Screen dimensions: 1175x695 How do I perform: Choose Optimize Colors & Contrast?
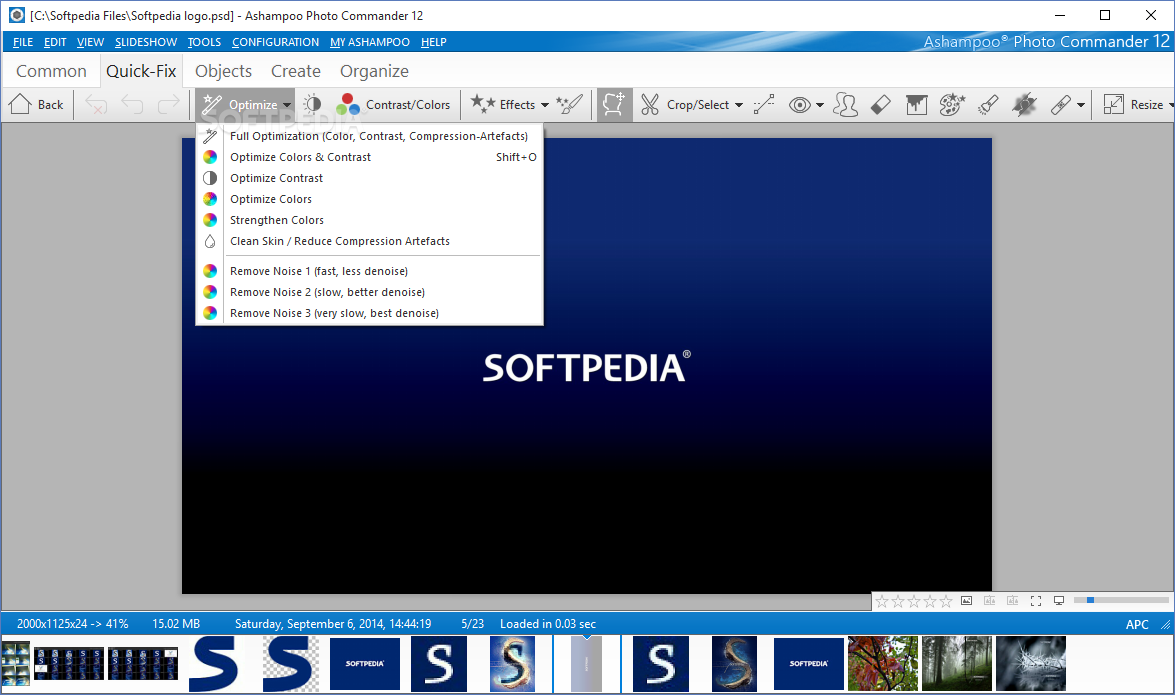pyautogui.click(x=369, y=157)
